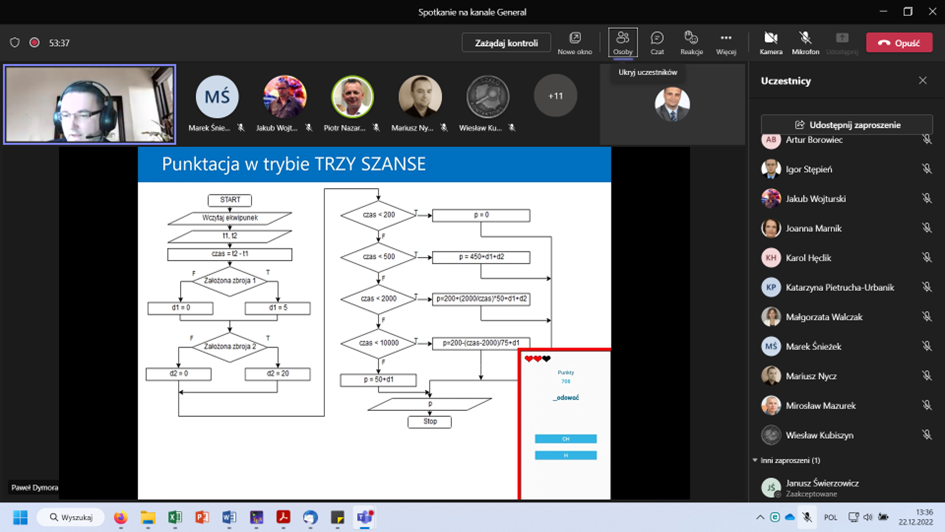Open Więcej options menu

pyautogui.click(x=726, y=42)
